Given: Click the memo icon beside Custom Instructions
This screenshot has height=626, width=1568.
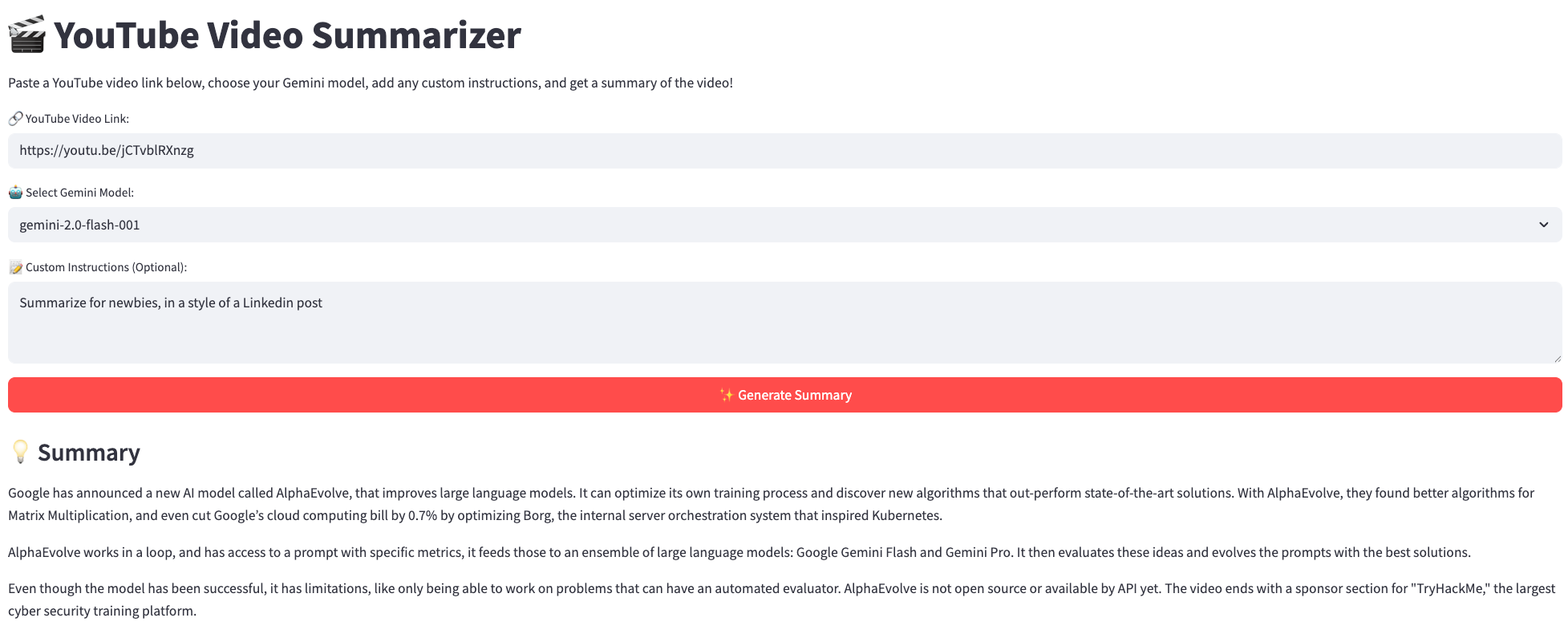Looking at the screenshot, I should 15,267.
